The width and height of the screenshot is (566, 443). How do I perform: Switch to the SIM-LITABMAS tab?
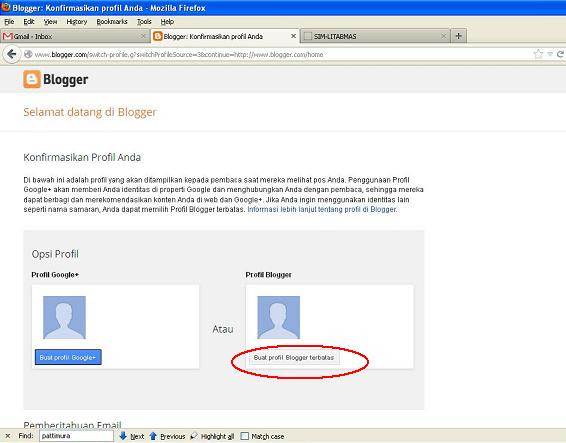pyautogui.click(x=375, y=36)
